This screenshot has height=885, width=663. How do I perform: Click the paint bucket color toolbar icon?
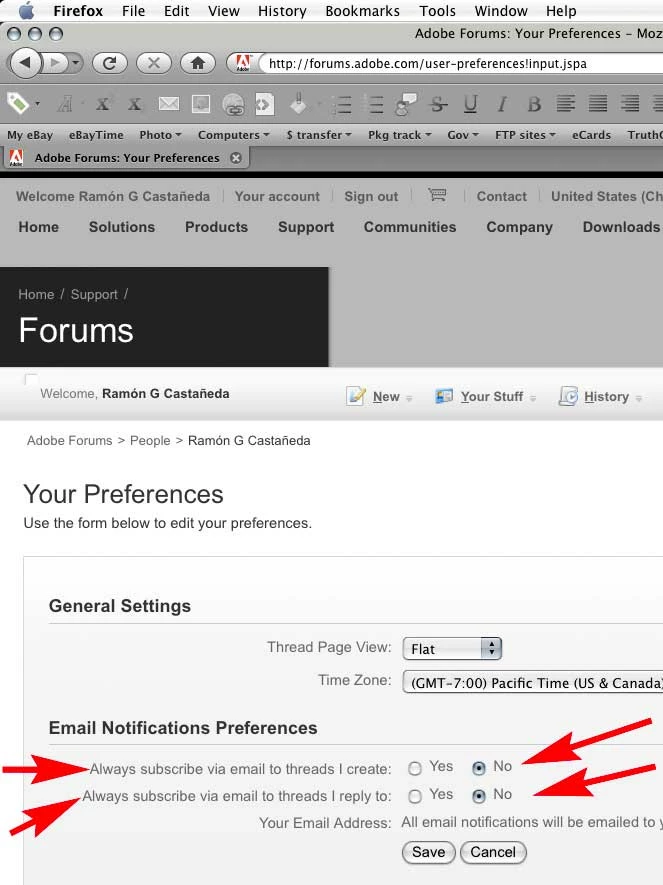click(x=298, y=104)
